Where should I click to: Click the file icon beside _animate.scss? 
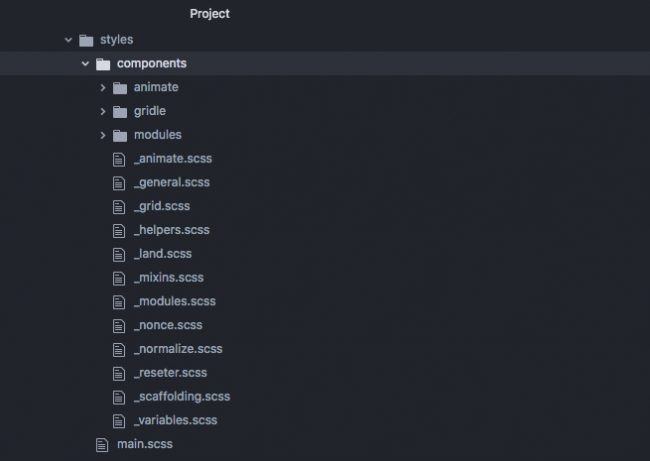pos(119,159)
